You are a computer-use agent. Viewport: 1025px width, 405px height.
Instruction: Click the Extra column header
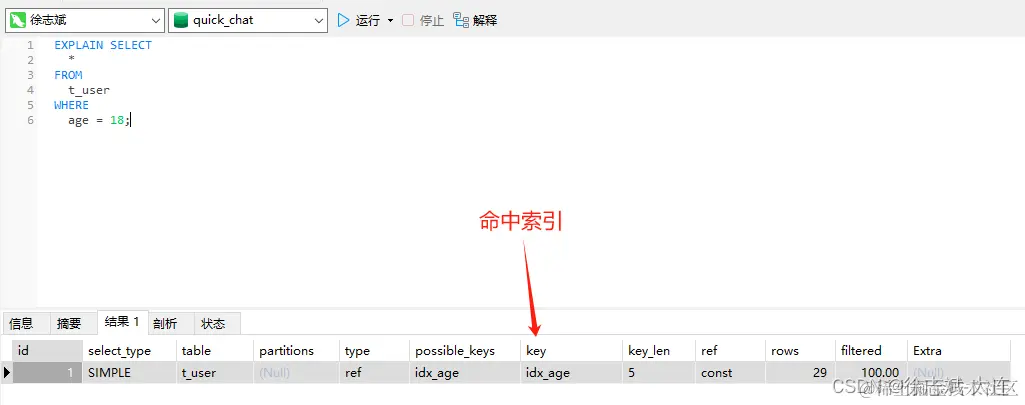click(959, 351)
